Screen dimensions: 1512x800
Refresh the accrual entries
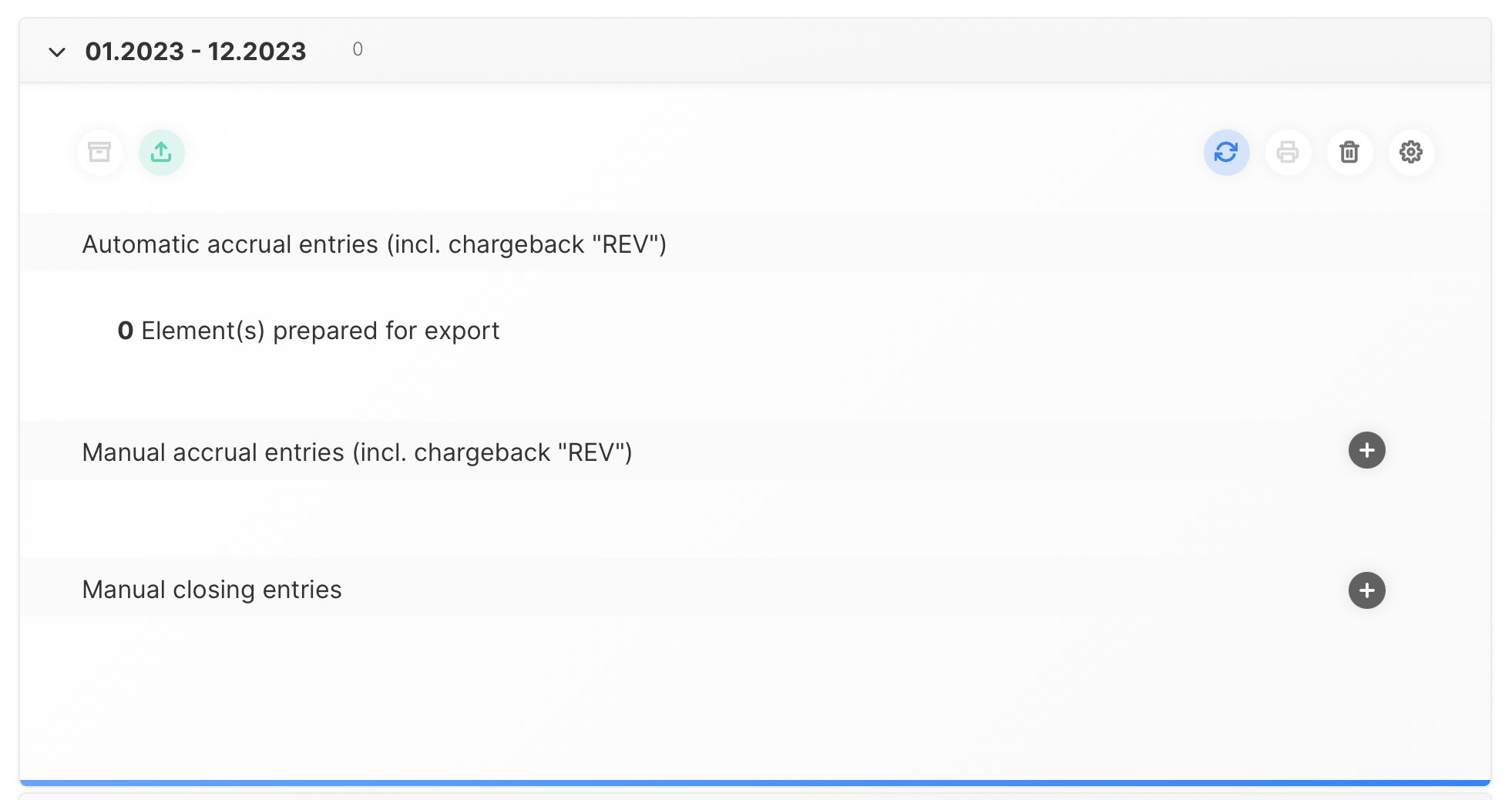coord(1226,152)
